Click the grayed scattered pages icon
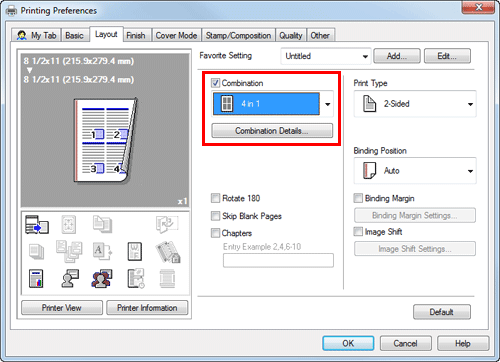 69,251
